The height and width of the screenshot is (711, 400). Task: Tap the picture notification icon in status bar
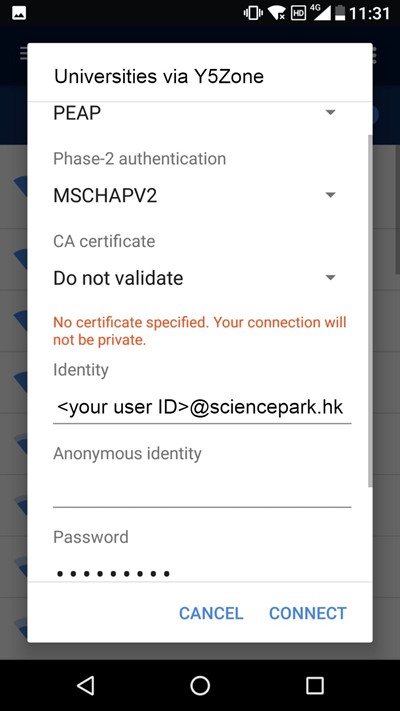(19, 13)
